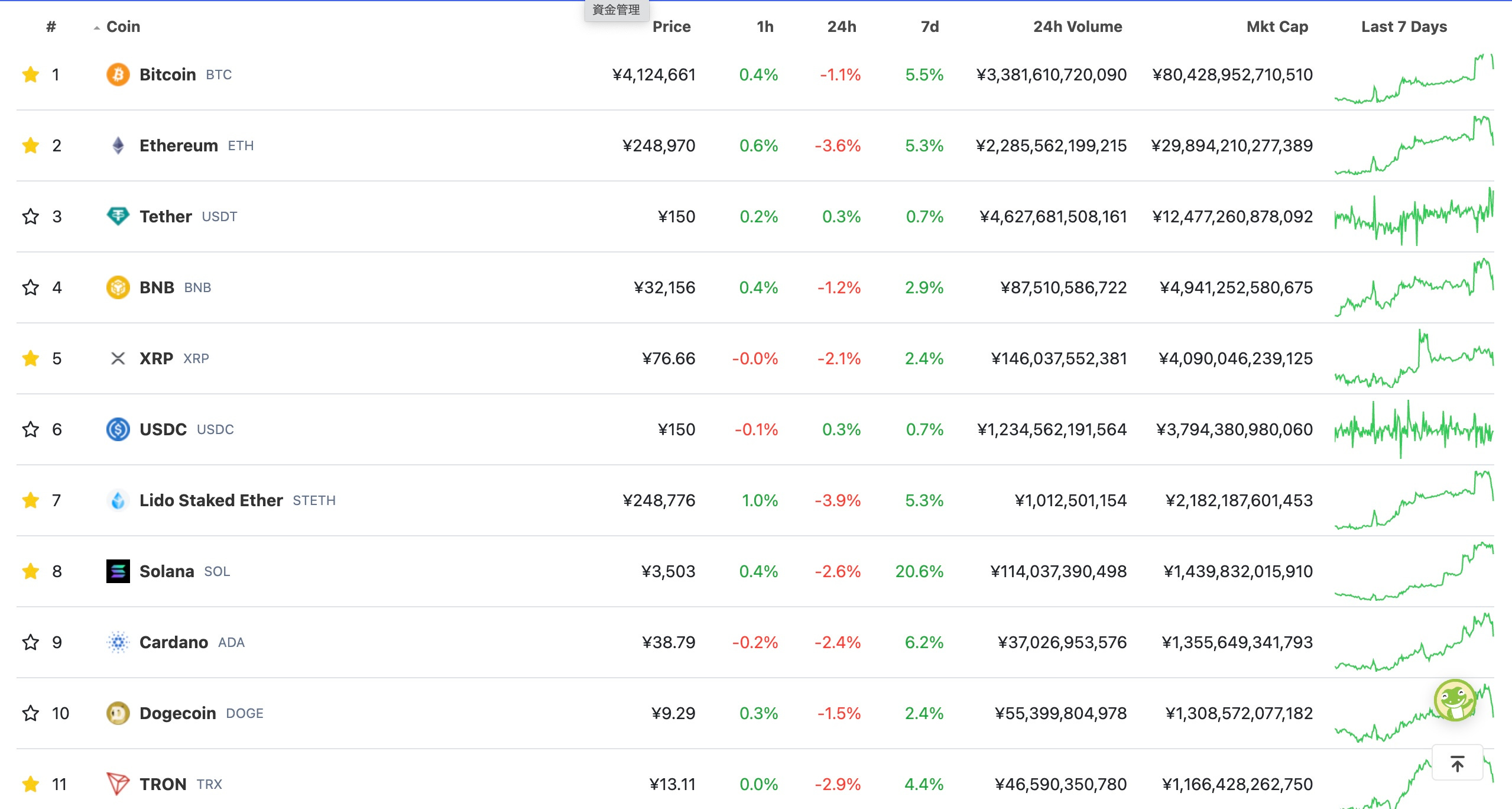
Task: Open Bitcoin 7-day sparkline chart
Action: 1414,78
